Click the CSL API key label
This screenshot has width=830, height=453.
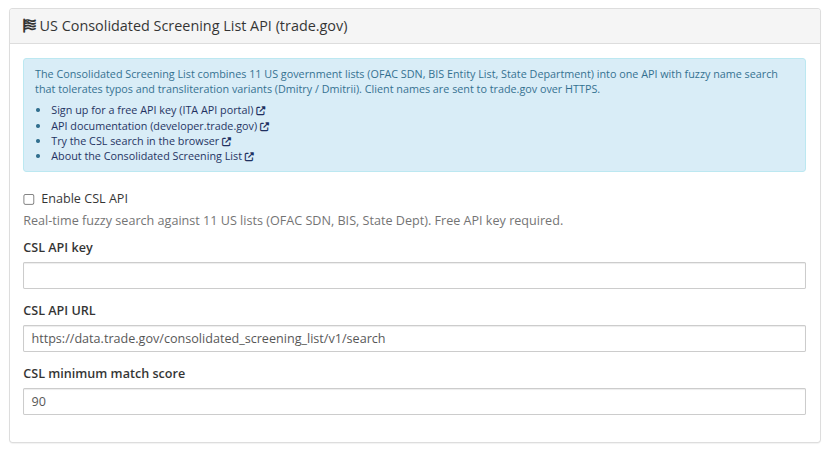[58, 248]
